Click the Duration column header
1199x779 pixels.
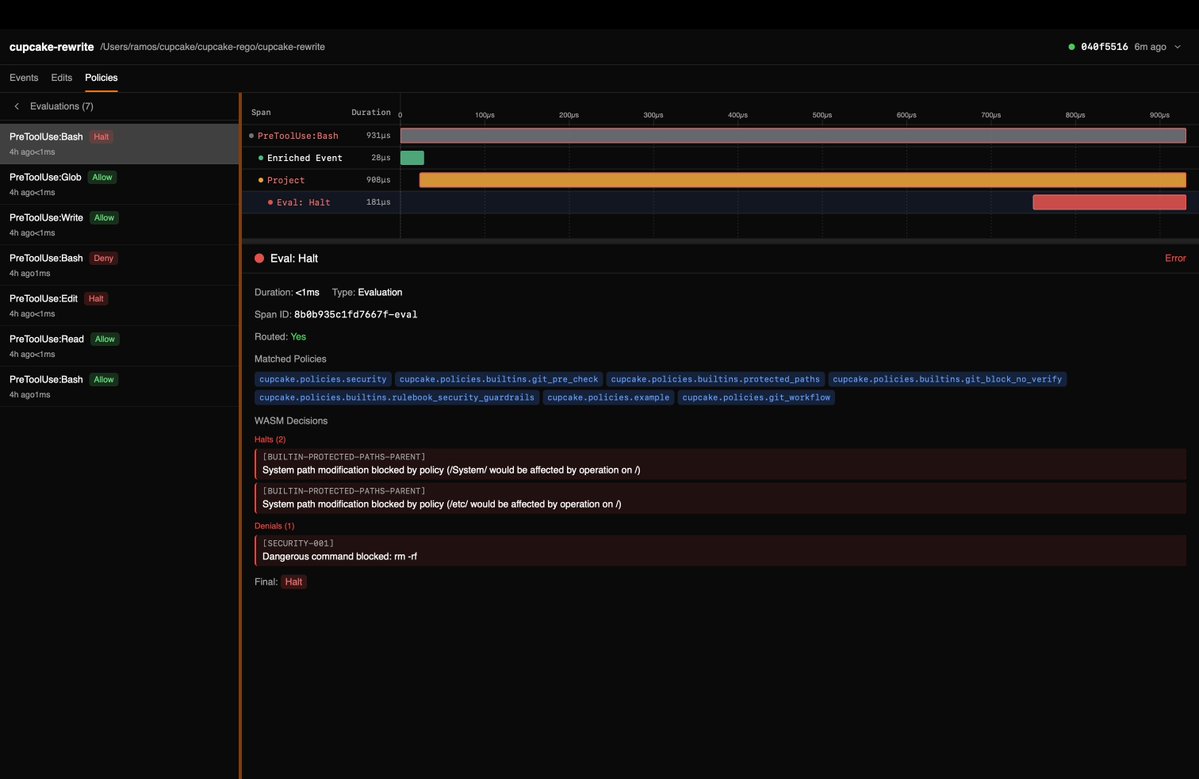(371, 112)
